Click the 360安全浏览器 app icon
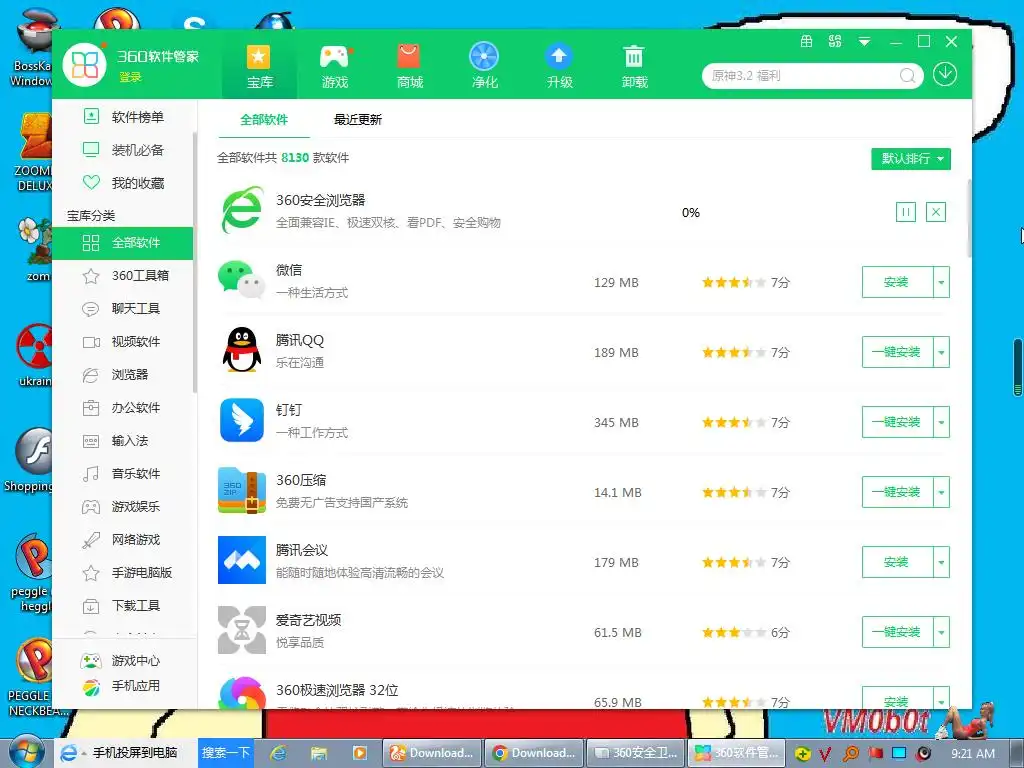Viewport: 1024px width, 768px height. click(x=242, y=210)
